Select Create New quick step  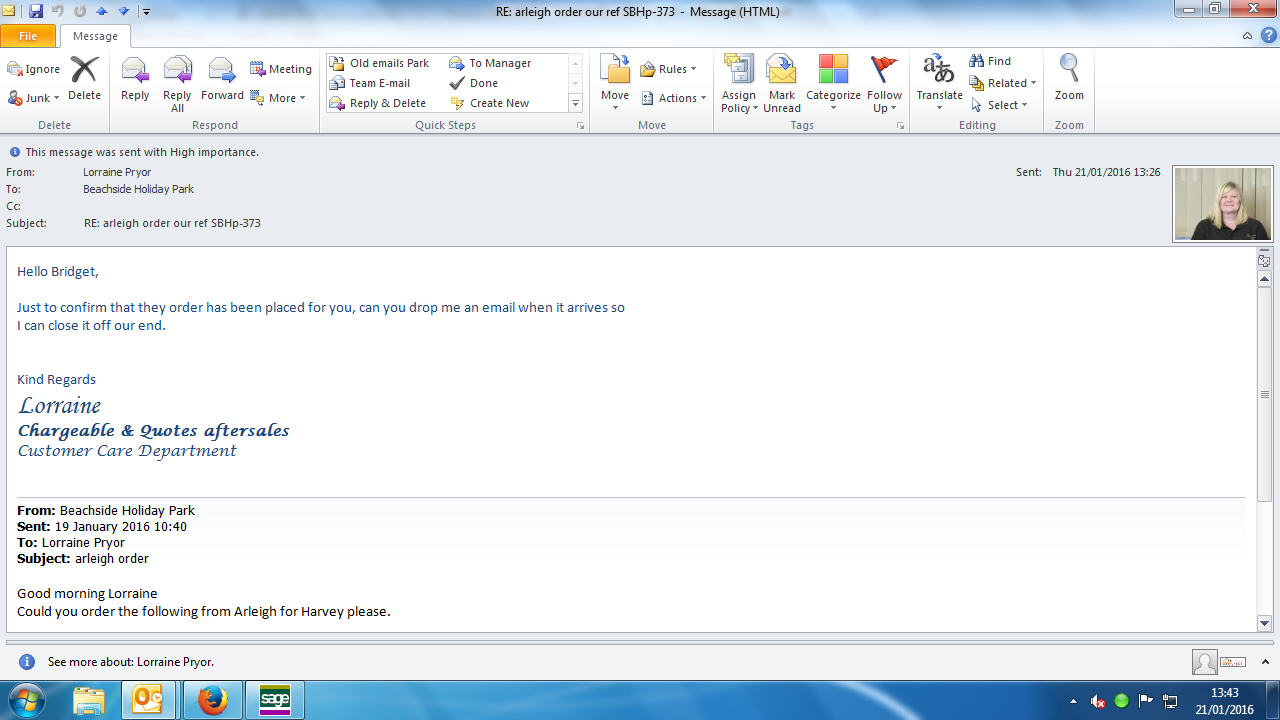click(490, 103)
